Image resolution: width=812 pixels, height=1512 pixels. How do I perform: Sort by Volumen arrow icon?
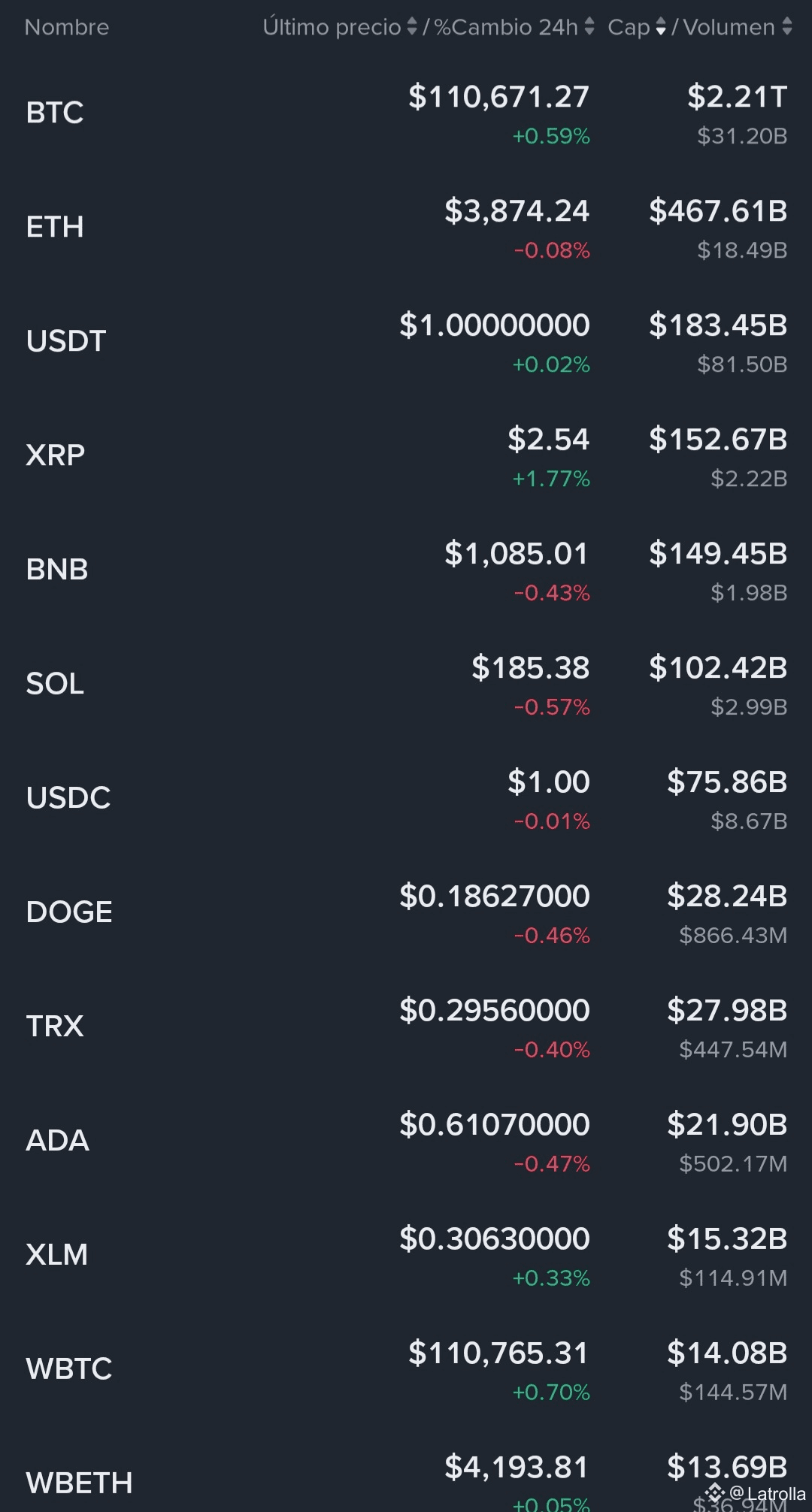pos(787,27)
